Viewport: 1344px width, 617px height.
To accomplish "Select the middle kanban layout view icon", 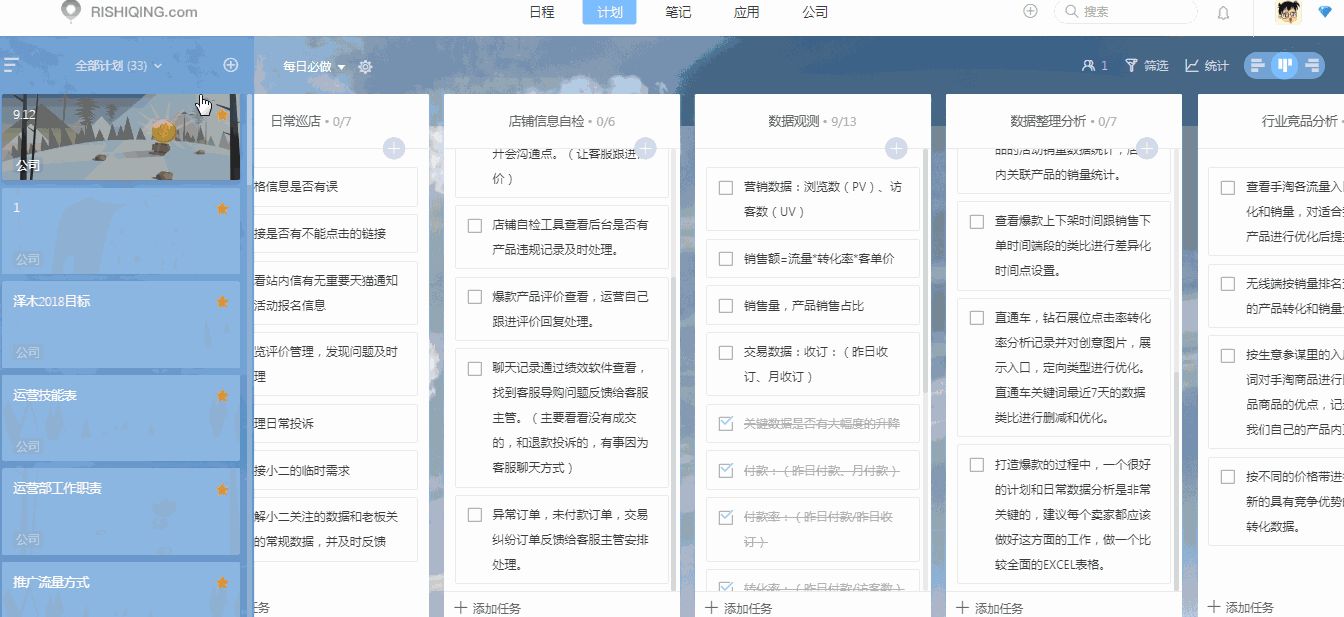I will tap(1285, 64).
